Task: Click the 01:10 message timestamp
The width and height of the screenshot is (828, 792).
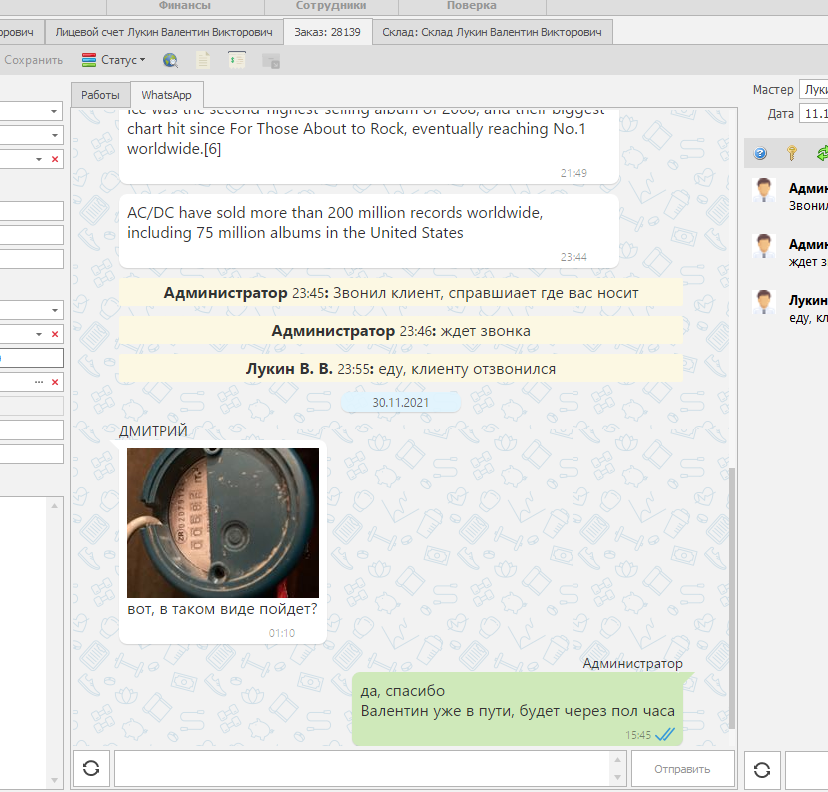Action: pyautogui.click(x=282, y=633)
